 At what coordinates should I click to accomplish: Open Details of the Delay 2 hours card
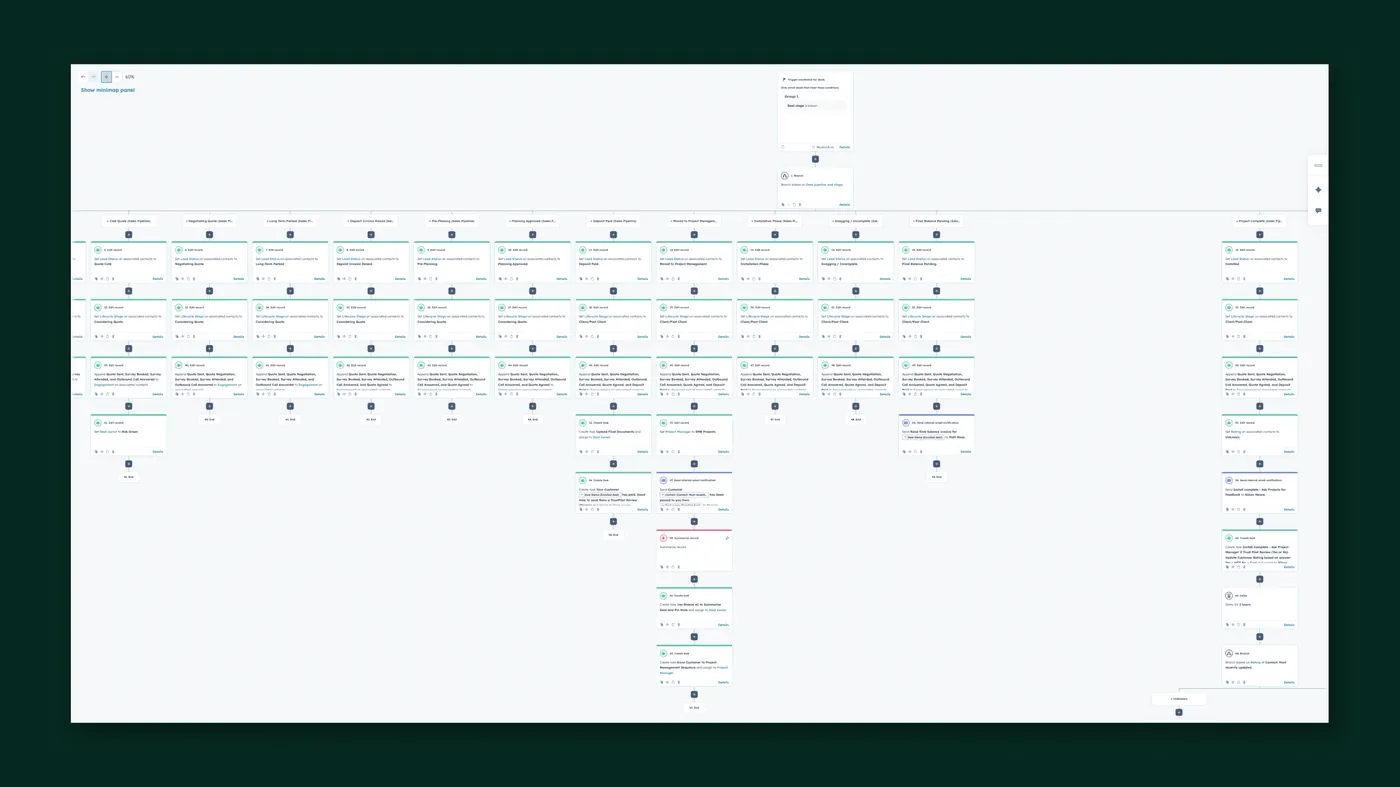point(1289,624)
